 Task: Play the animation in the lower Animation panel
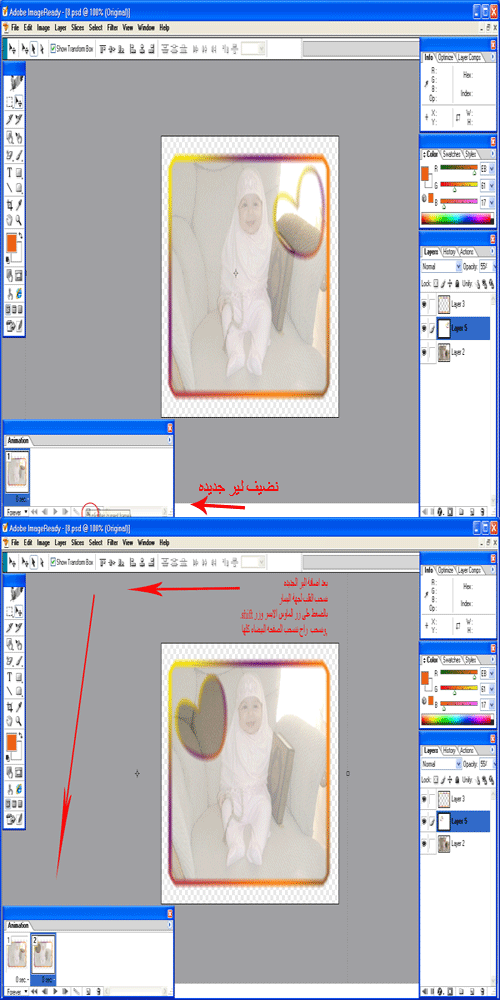[x=55, y=992]
